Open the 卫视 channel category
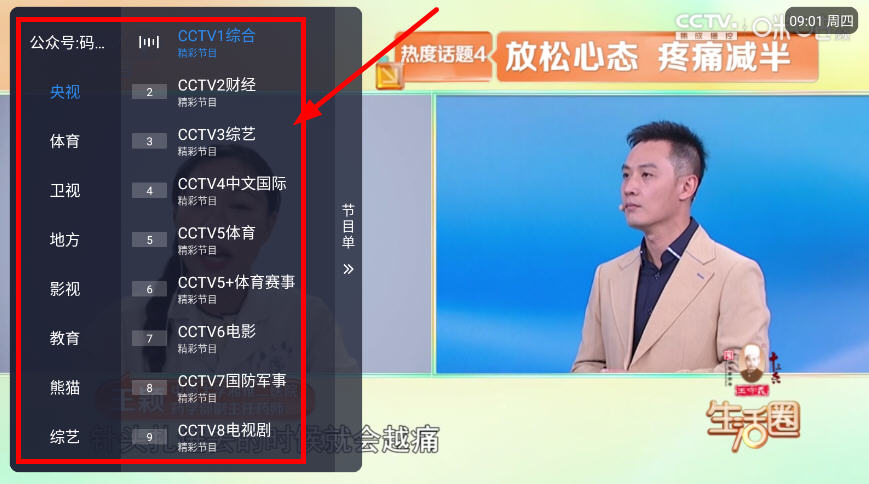 [65, 190]
